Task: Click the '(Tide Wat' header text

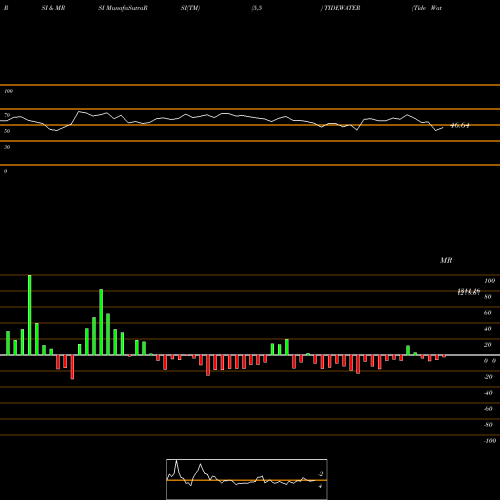Action: click(427, 8)
